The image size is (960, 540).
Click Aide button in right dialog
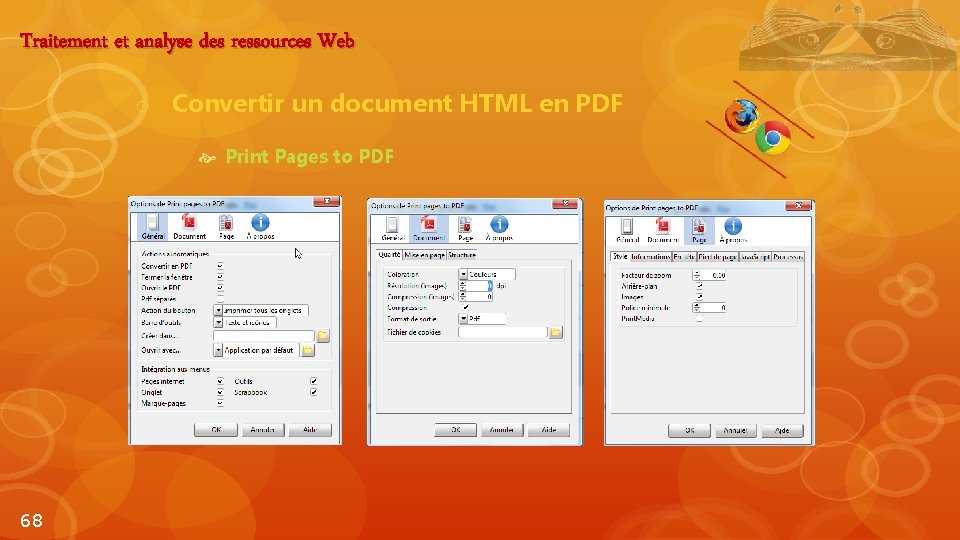[782, 430]
